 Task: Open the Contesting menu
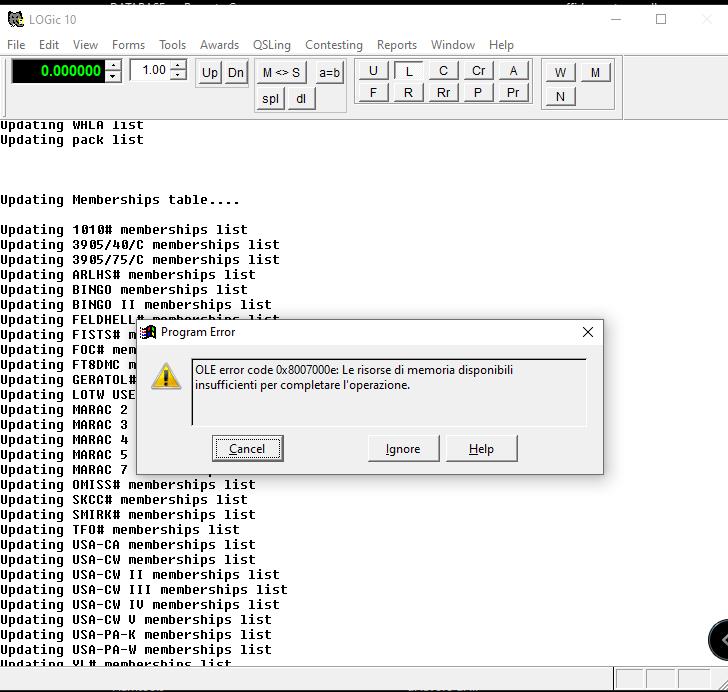pos(334,45)
